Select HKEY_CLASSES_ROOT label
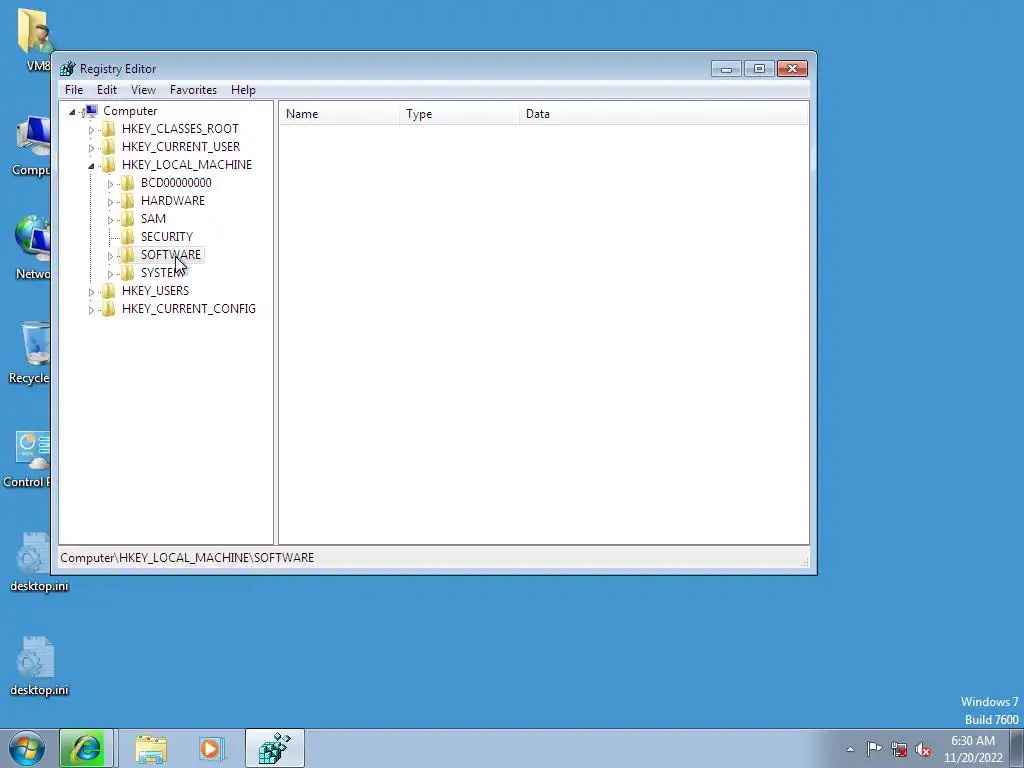 180,129
